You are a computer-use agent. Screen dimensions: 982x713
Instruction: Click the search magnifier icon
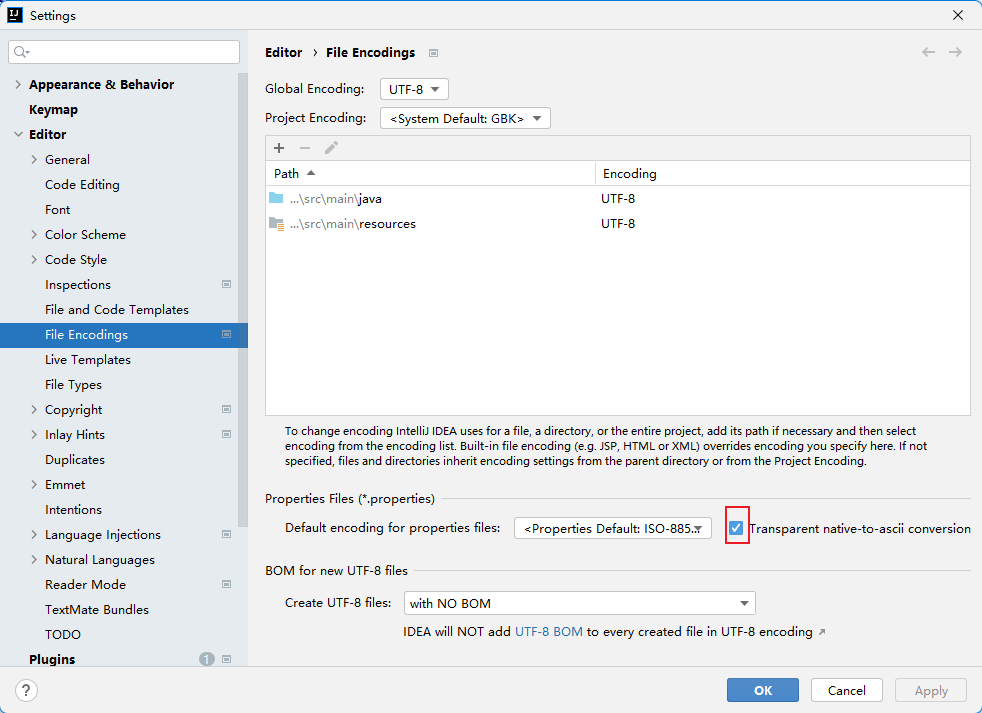tap(21, 52)
